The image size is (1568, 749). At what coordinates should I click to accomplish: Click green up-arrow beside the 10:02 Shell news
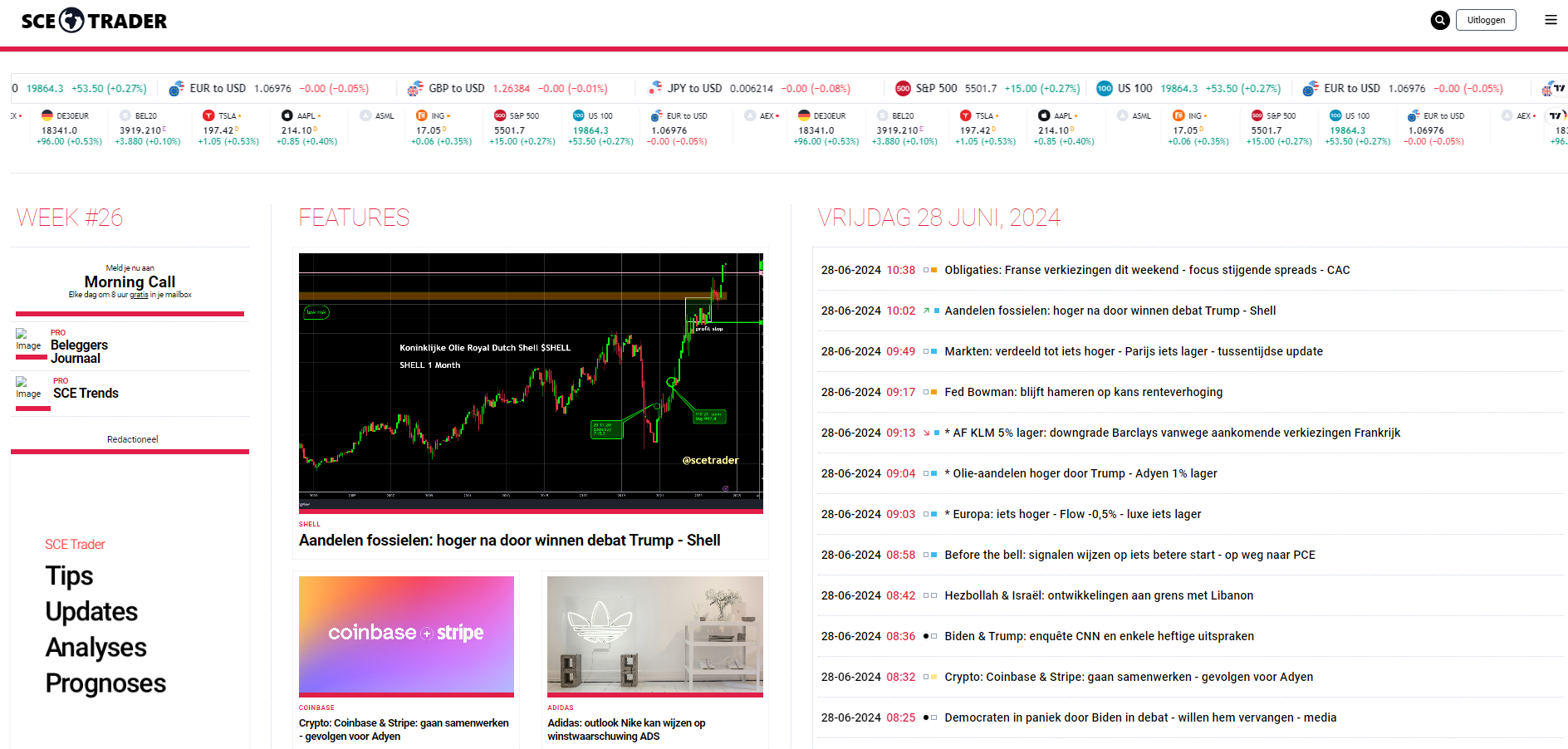[926, 311]
